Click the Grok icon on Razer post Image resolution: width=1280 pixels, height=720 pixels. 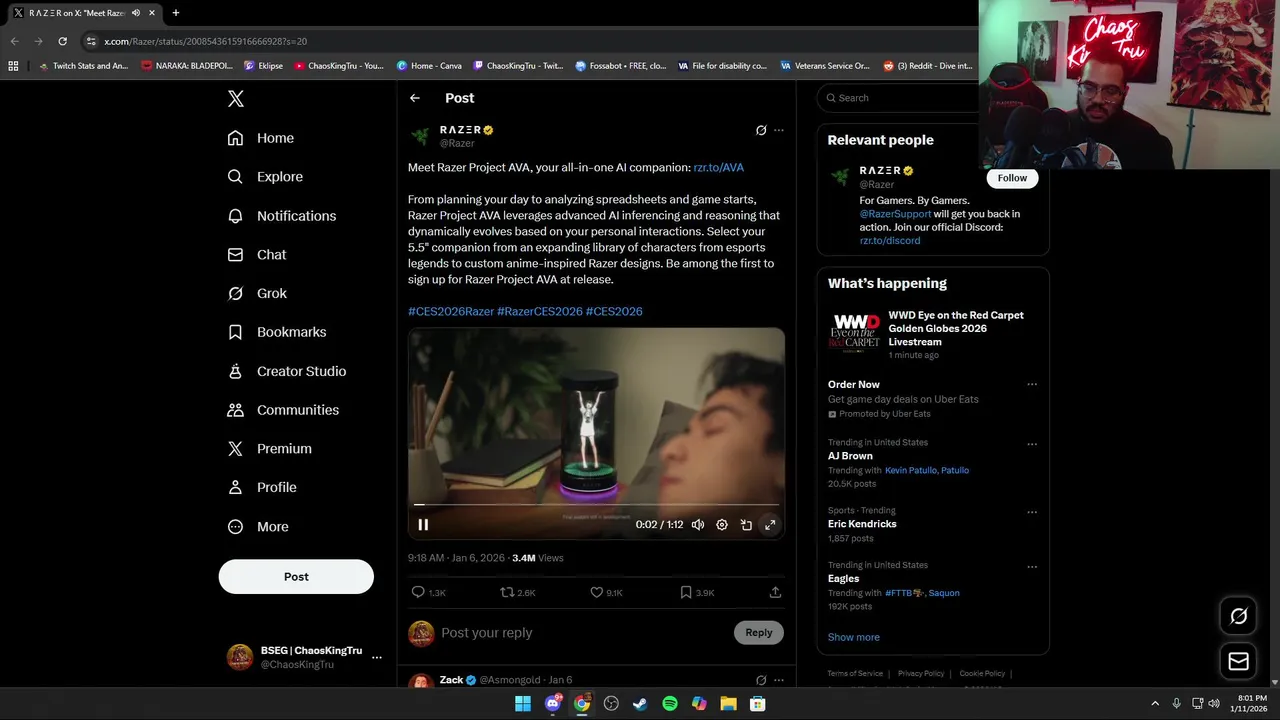pos(761,130)
